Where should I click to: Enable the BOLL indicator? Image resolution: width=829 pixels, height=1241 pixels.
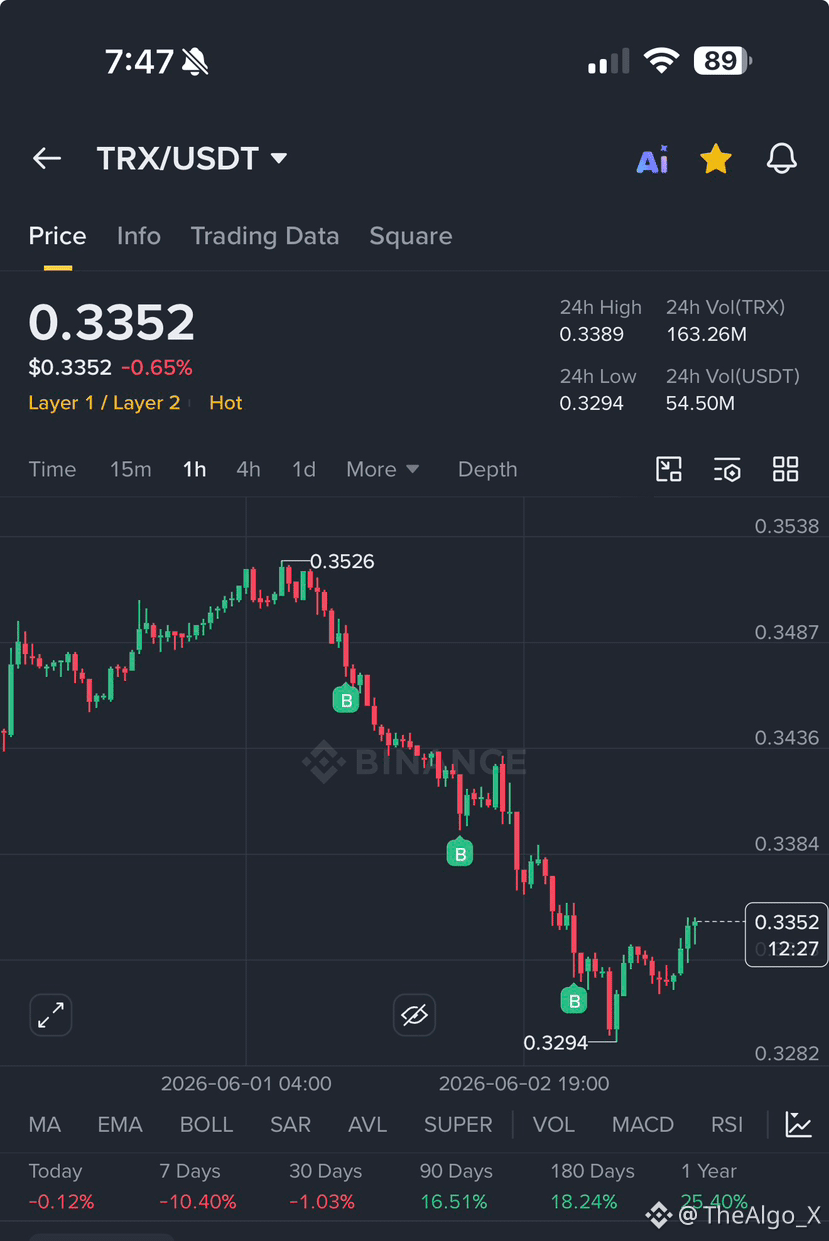tap(206, 1125)
